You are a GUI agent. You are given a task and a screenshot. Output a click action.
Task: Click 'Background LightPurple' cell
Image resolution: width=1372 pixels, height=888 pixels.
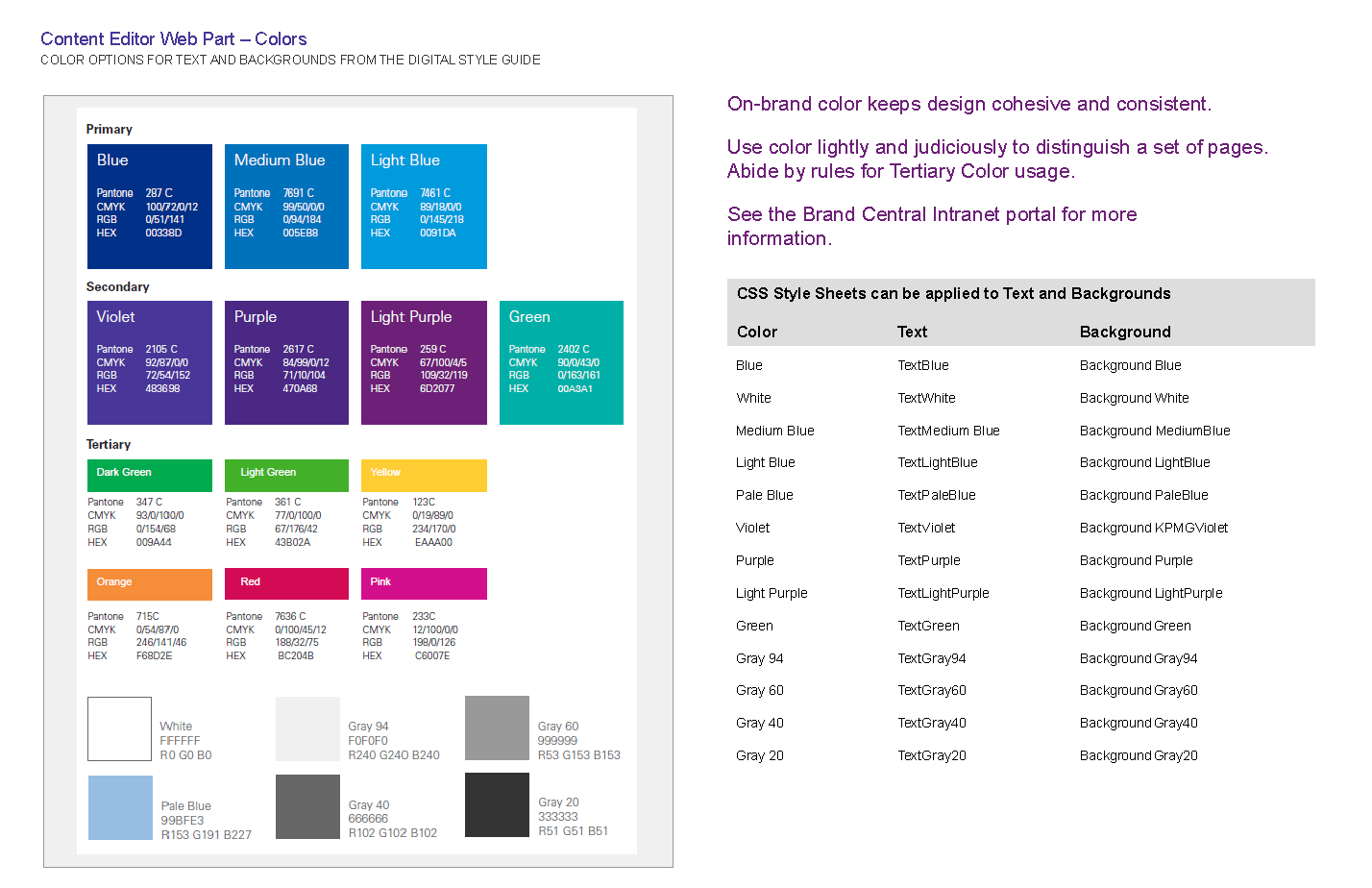1151,594
